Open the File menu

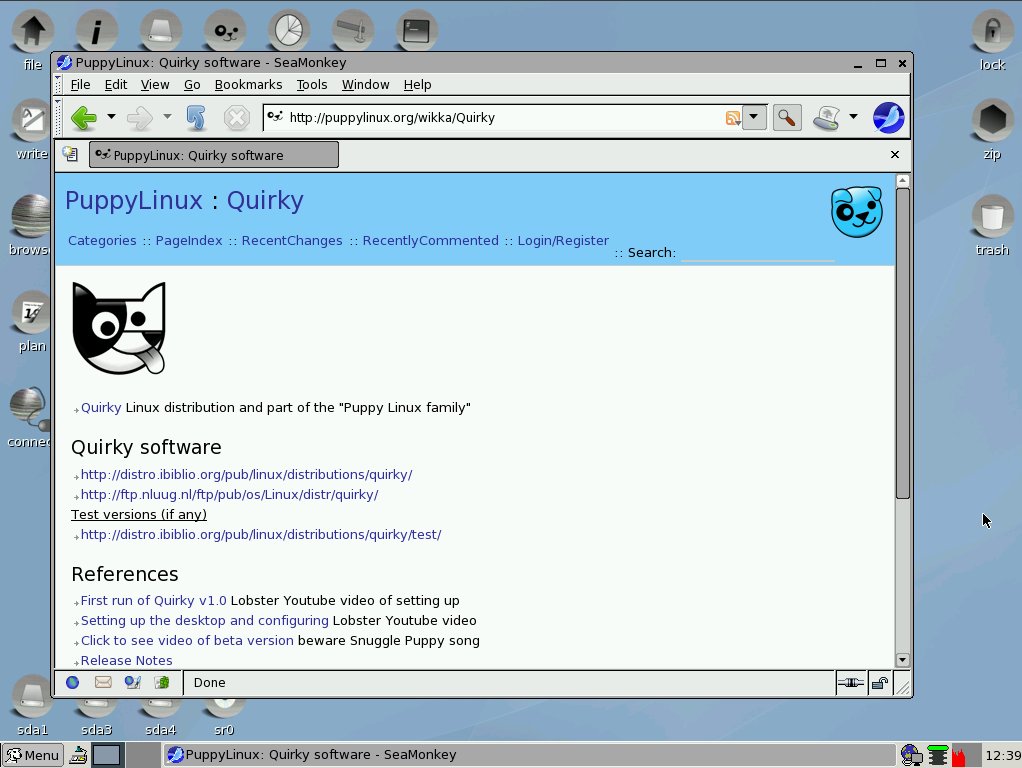(80, 85)
